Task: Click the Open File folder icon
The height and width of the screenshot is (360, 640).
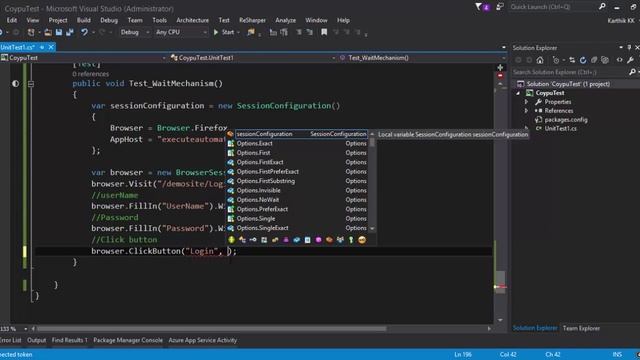Action: coord(48,32)
